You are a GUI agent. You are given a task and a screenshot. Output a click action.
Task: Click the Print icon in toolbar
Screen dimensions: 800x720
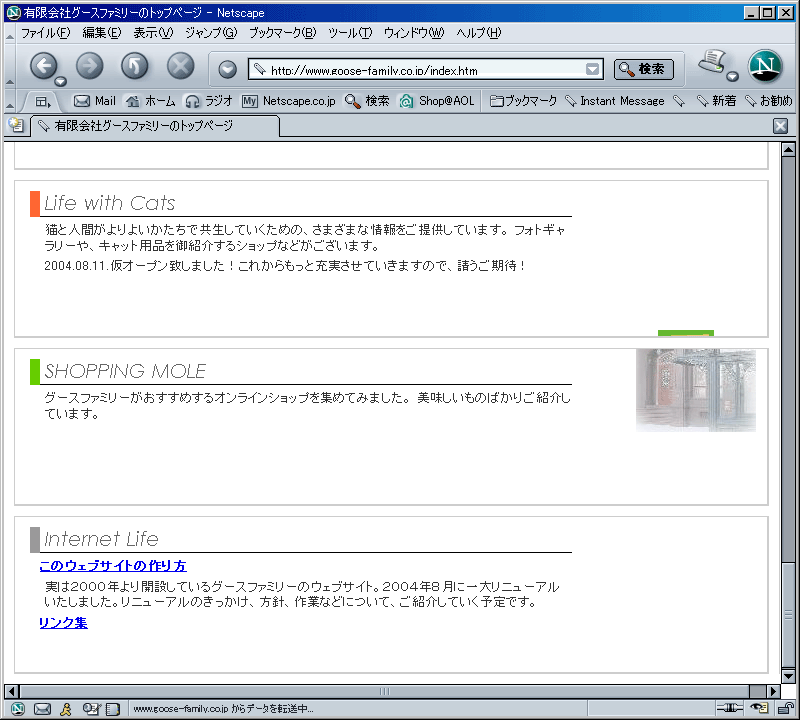click(x=712, y=62)
